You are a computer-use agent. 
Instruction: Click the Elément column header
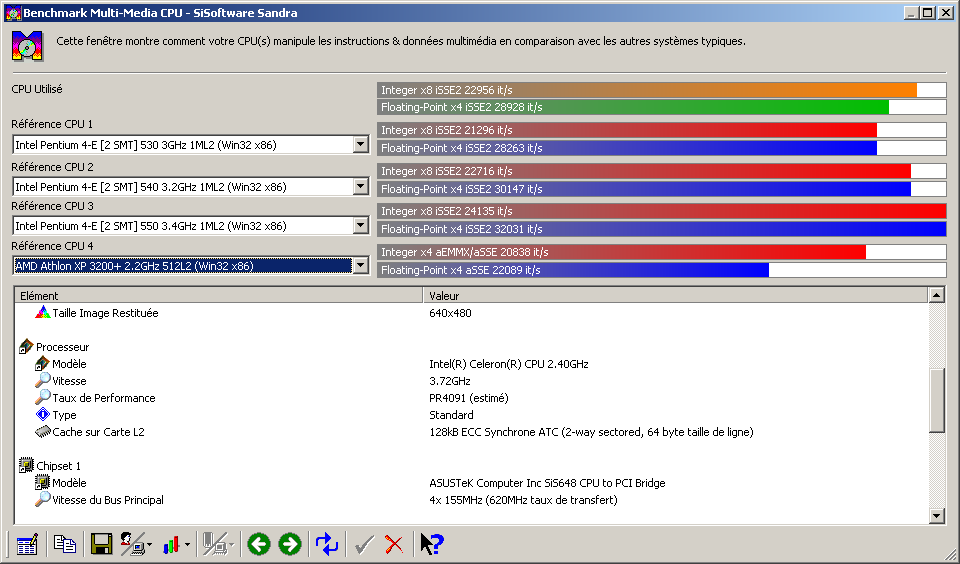point(219,295)
